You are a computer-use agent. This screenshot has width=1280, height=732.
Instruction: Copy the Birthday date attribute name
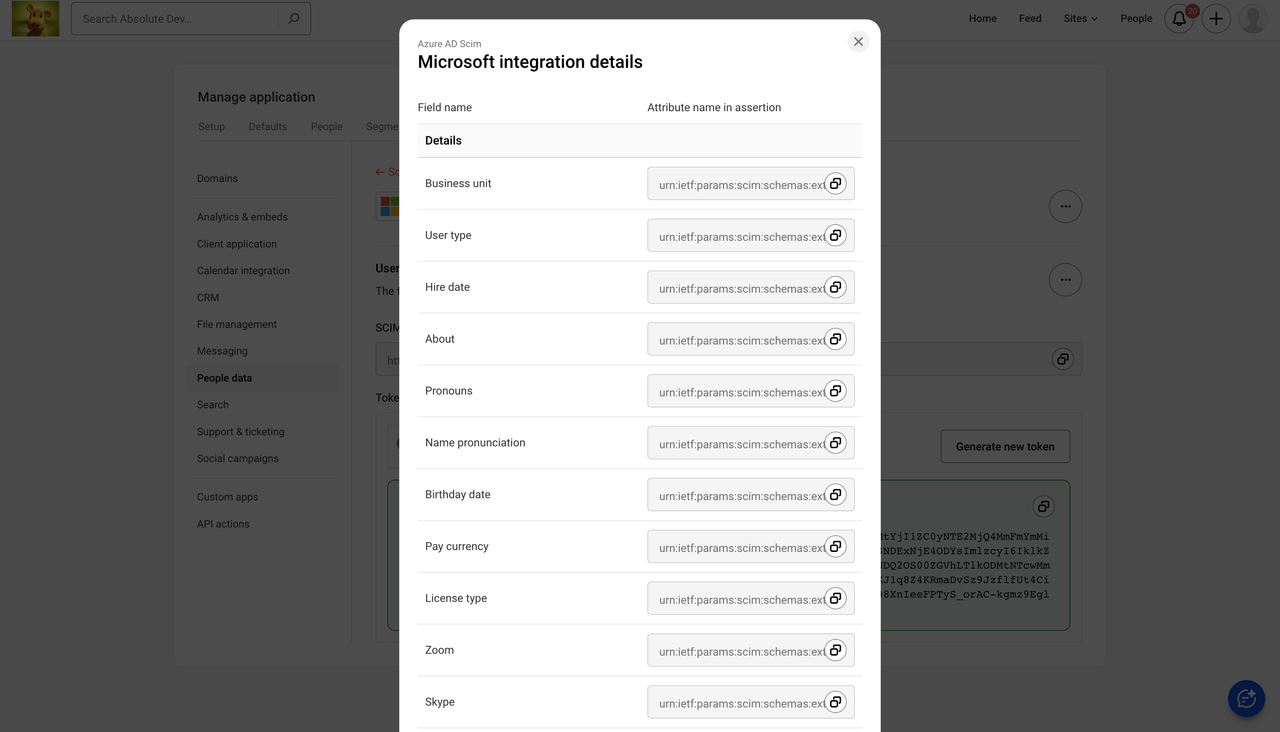pos(835,495)
